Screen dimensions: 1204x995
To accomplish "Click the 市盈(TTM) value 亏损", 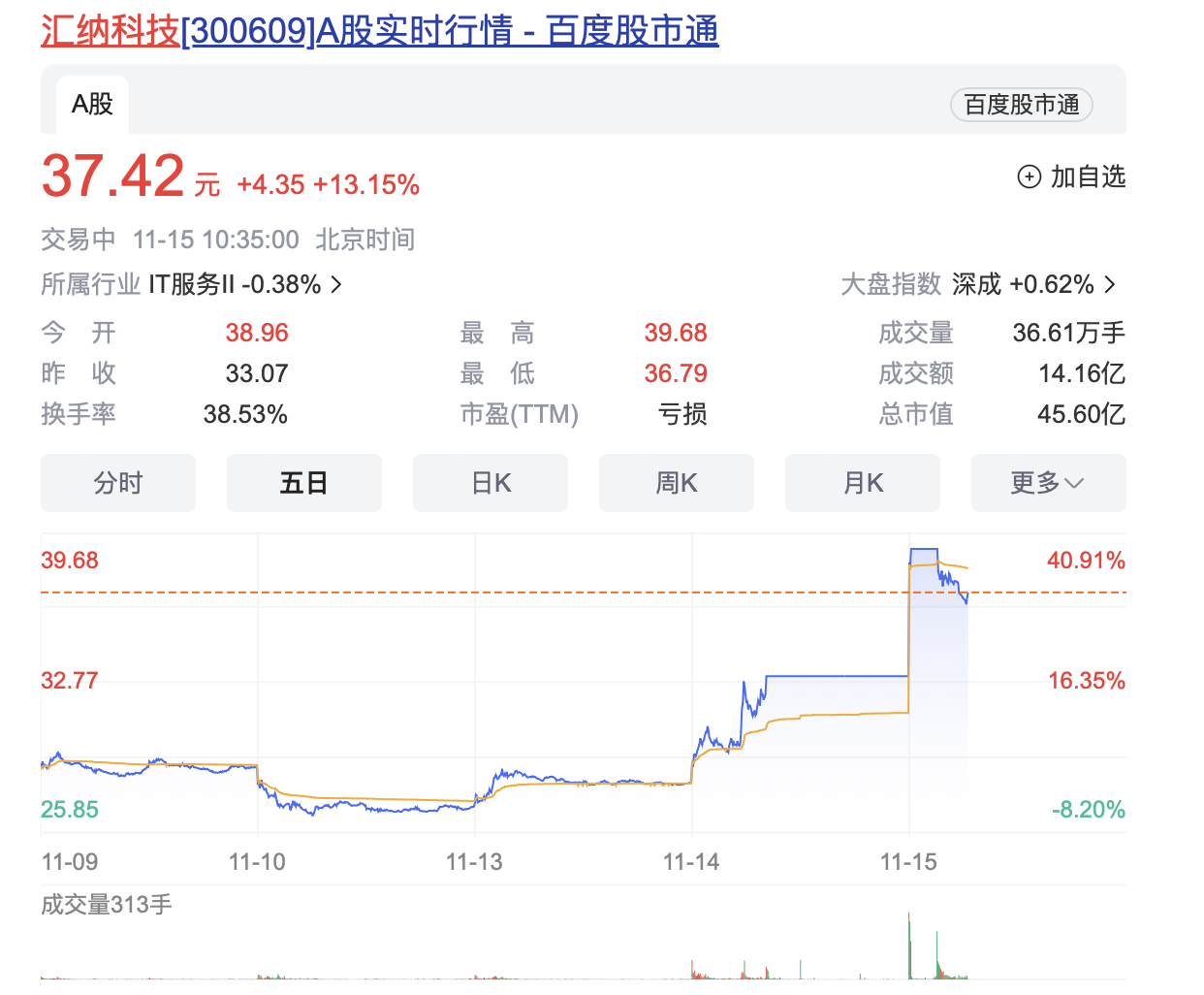I will pyautogui.click(x=682, y=414).
